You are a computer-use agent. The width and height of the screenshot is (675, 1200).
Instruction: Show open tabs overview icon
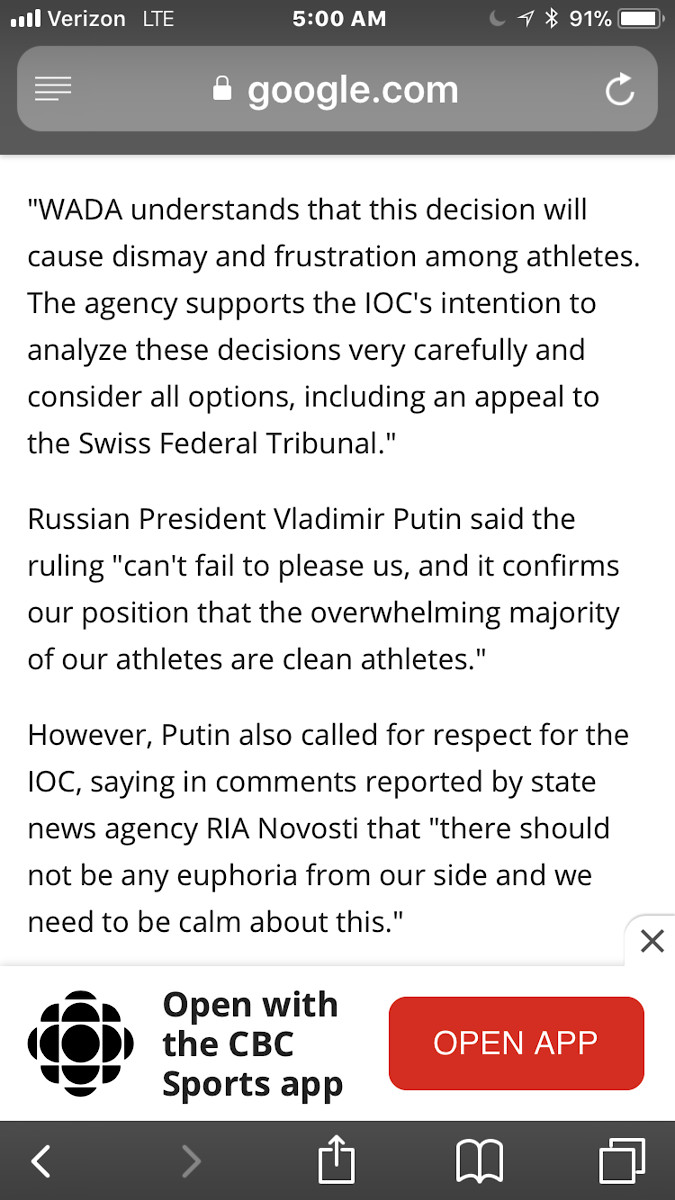[x=623, y=1161]
